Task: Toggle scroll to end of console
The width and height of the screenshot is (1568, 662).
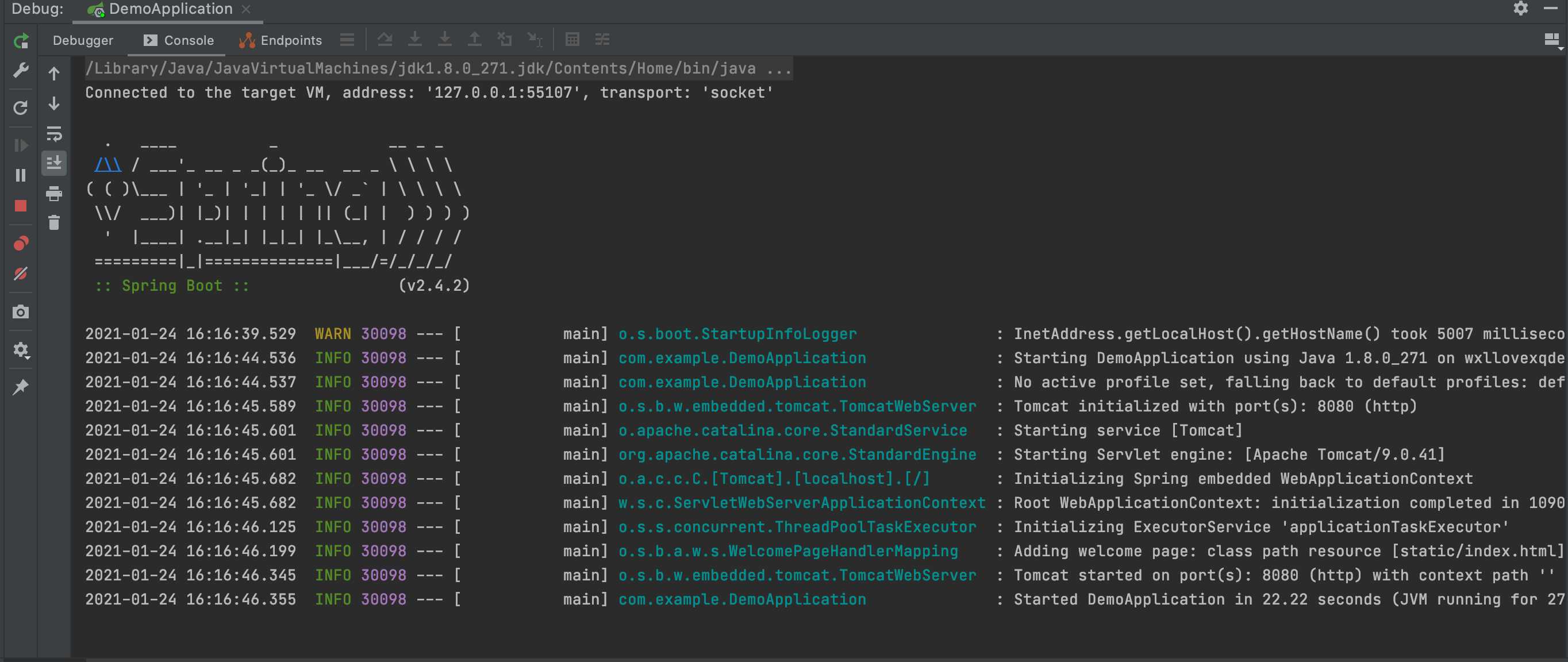Action: 54,163
